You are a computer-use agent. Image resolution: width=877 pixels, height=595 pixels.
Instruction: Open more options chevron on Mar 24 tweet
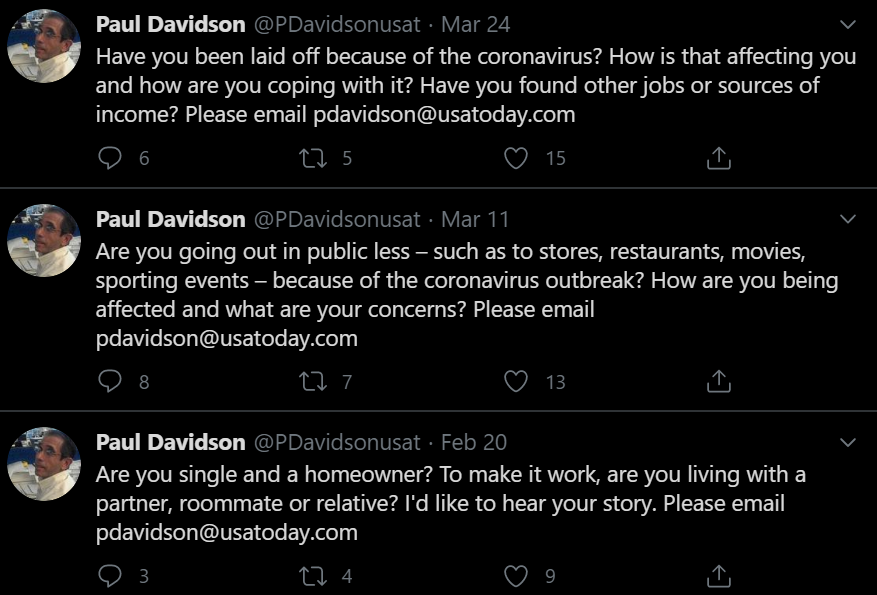click(847, 24)
